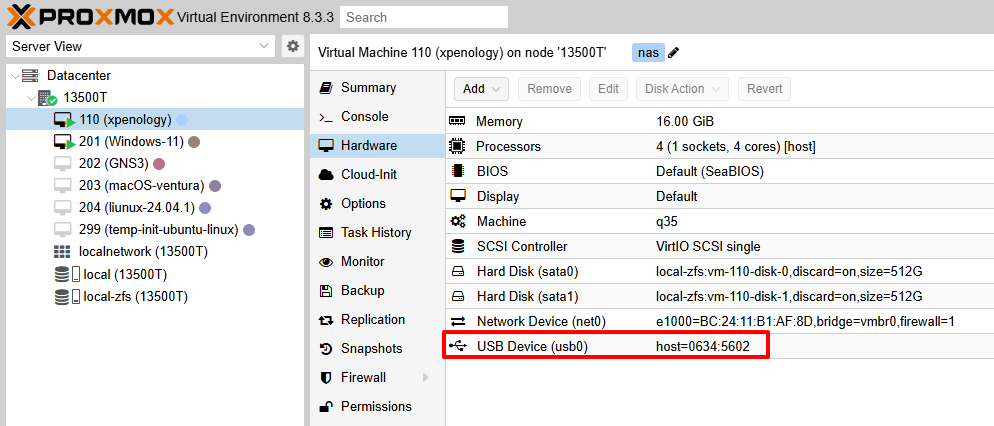
Task: Click the gear settings icon beside Server View
Action: click(292, 46)
